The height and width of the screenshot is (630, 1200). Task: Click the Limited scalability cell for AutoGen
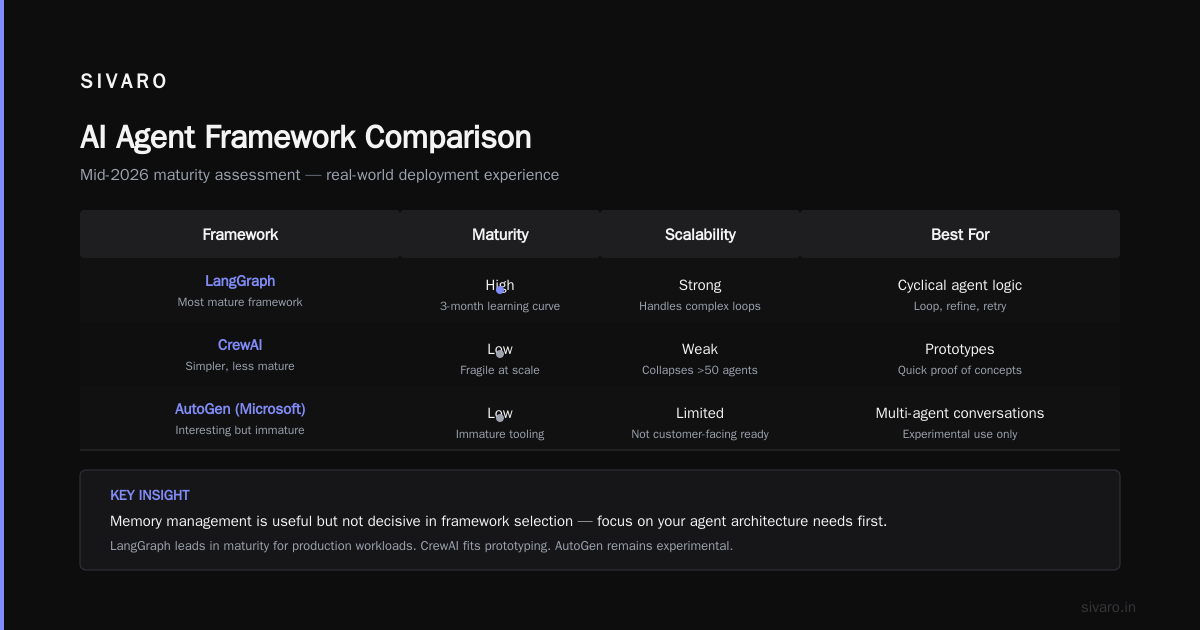tap(700, 422)
